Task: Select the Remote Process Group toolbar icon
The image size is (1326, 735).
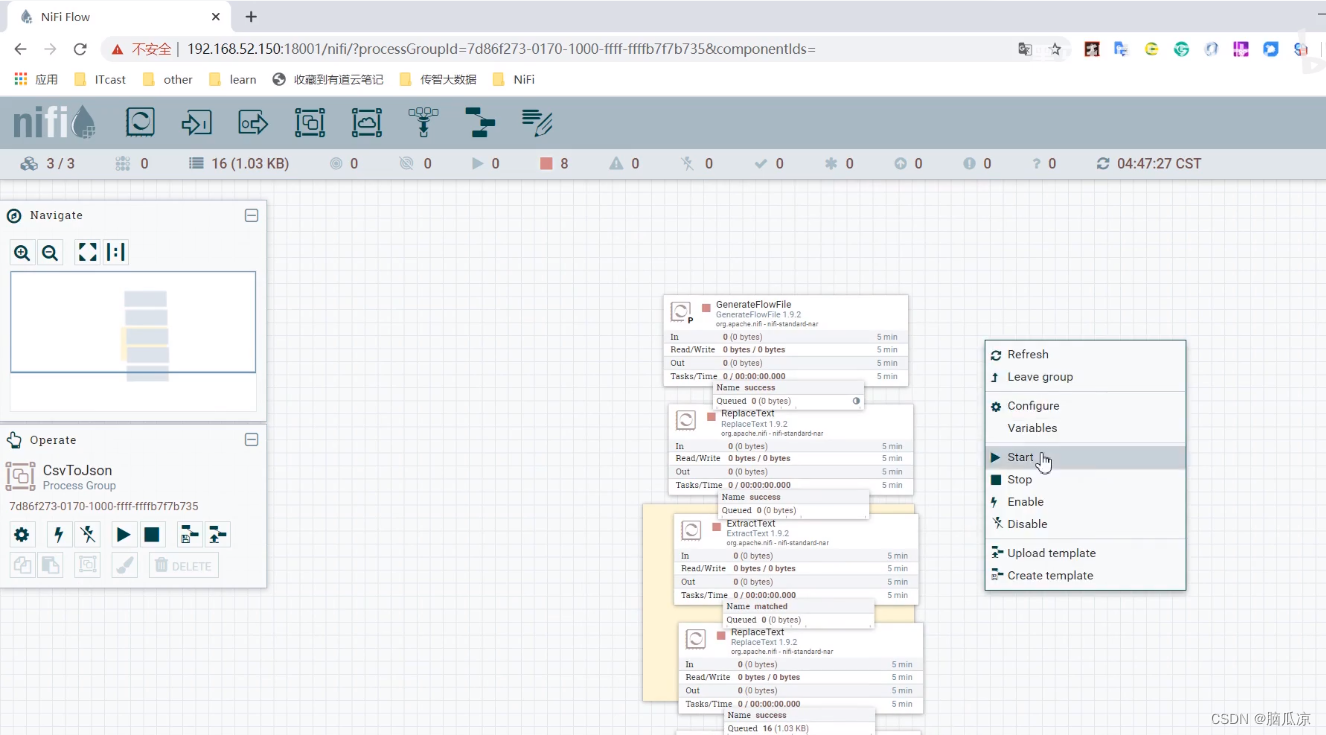Action: point(367,123)
